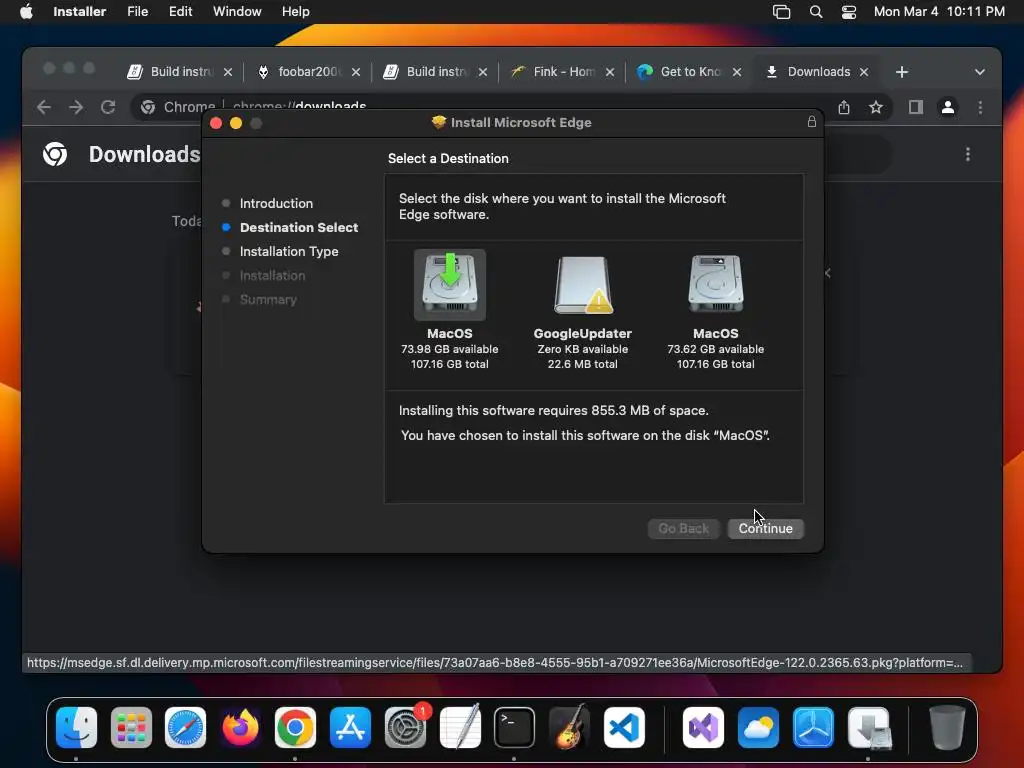Open the Help menu

coord(295,12)
